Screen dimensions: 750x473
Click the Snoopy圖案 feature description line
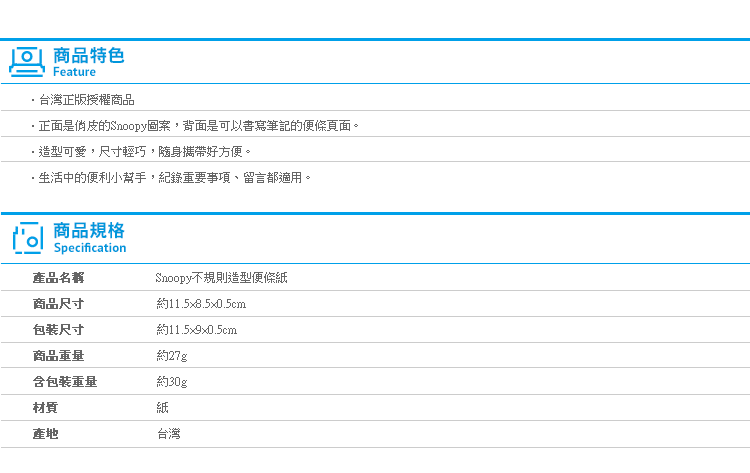point(198,126)
